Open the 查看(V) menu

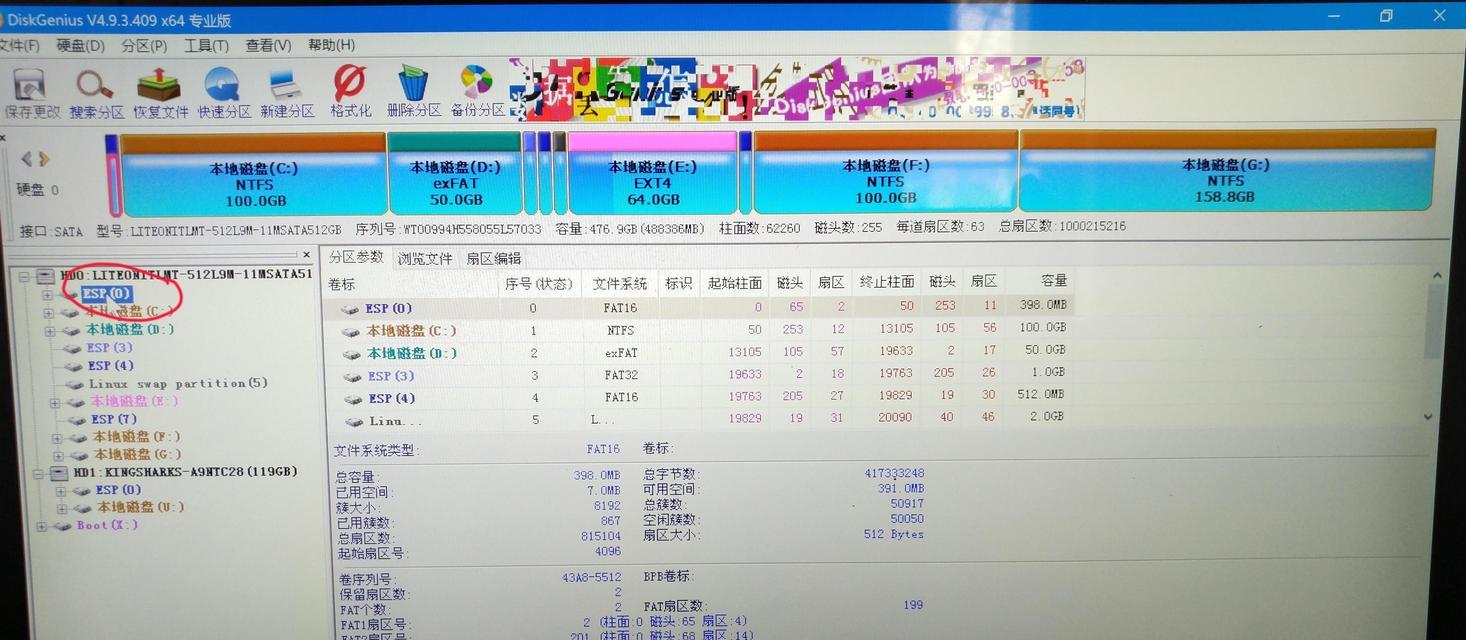pyautogui.click(x=268, y=46)
